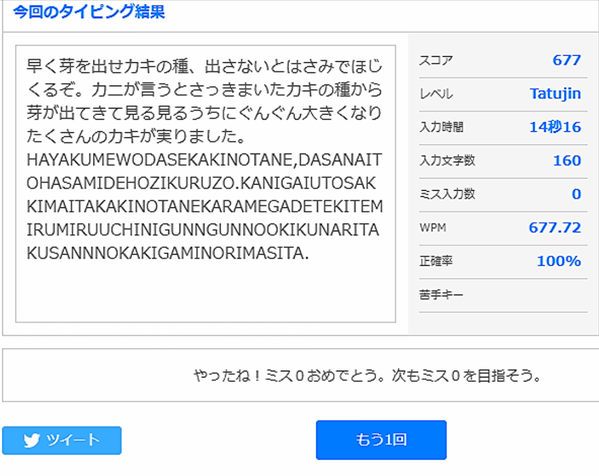The height and width of the screenshot is (476, 599).
Task: Click the 正確率 label
Action: 436,261
